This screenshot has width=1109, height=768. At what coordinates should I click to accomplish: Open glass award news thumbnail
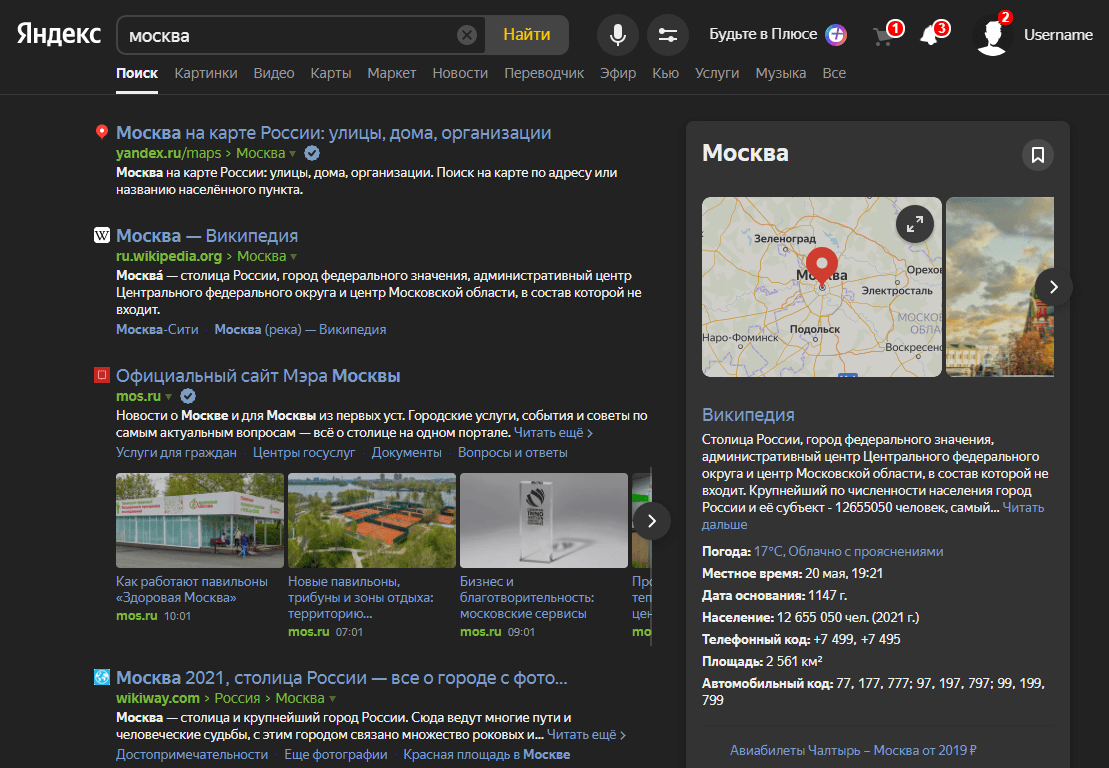coord(544,520)
